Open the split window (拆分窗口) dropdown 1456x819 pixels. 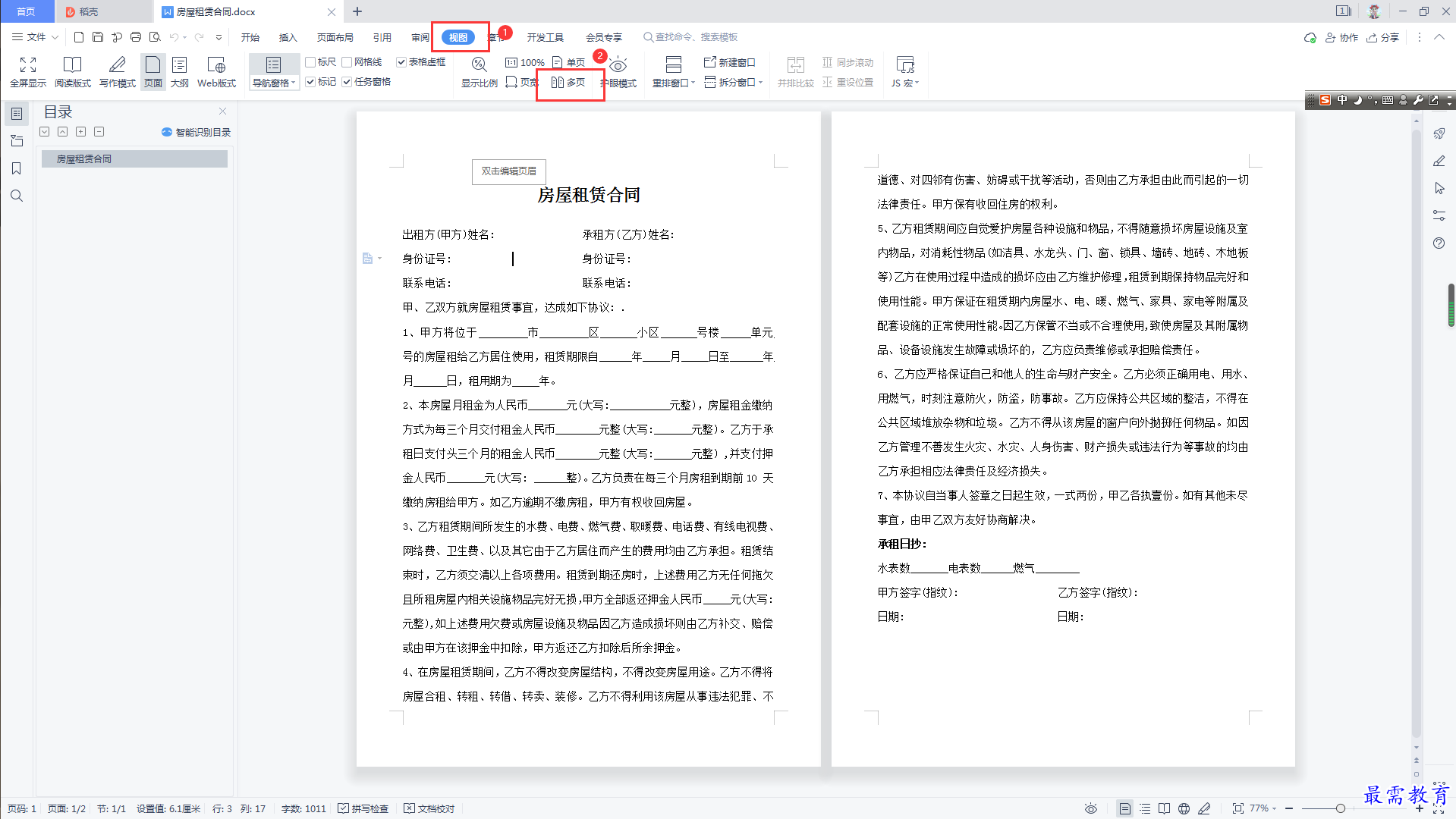point(734,82)
